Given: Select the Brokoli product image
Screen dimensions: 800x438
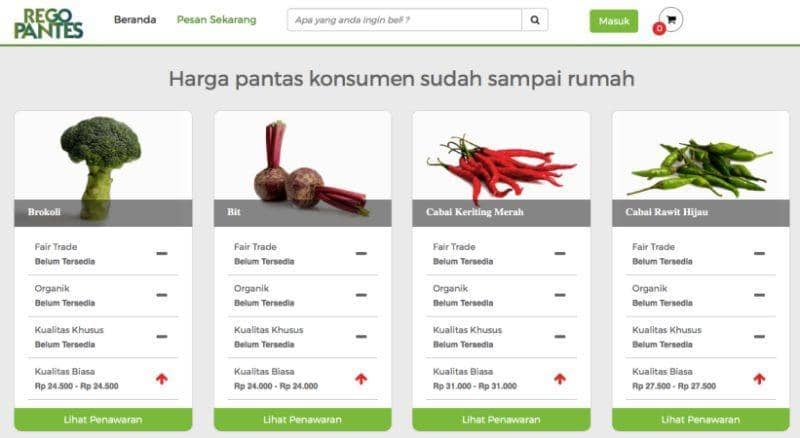Looking at the screenshot, I should coord(103,168).
